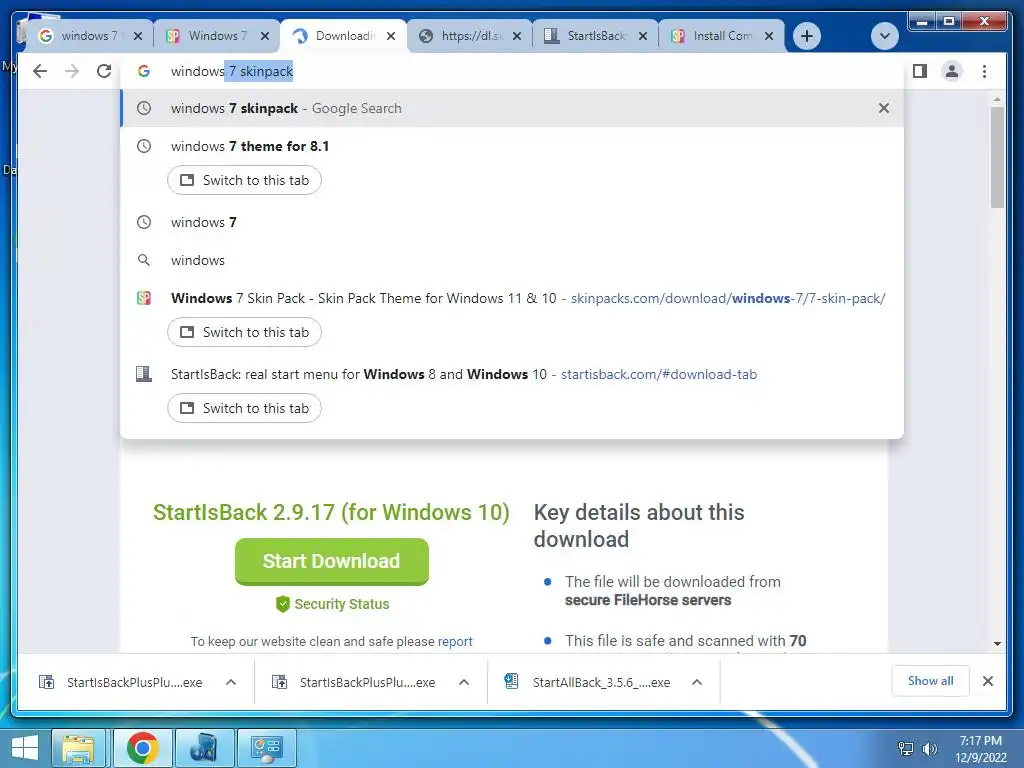Open the Windows Start button
Viewport: 1024px width, 768px height.
pyautogui.click(x=24, y=748)
